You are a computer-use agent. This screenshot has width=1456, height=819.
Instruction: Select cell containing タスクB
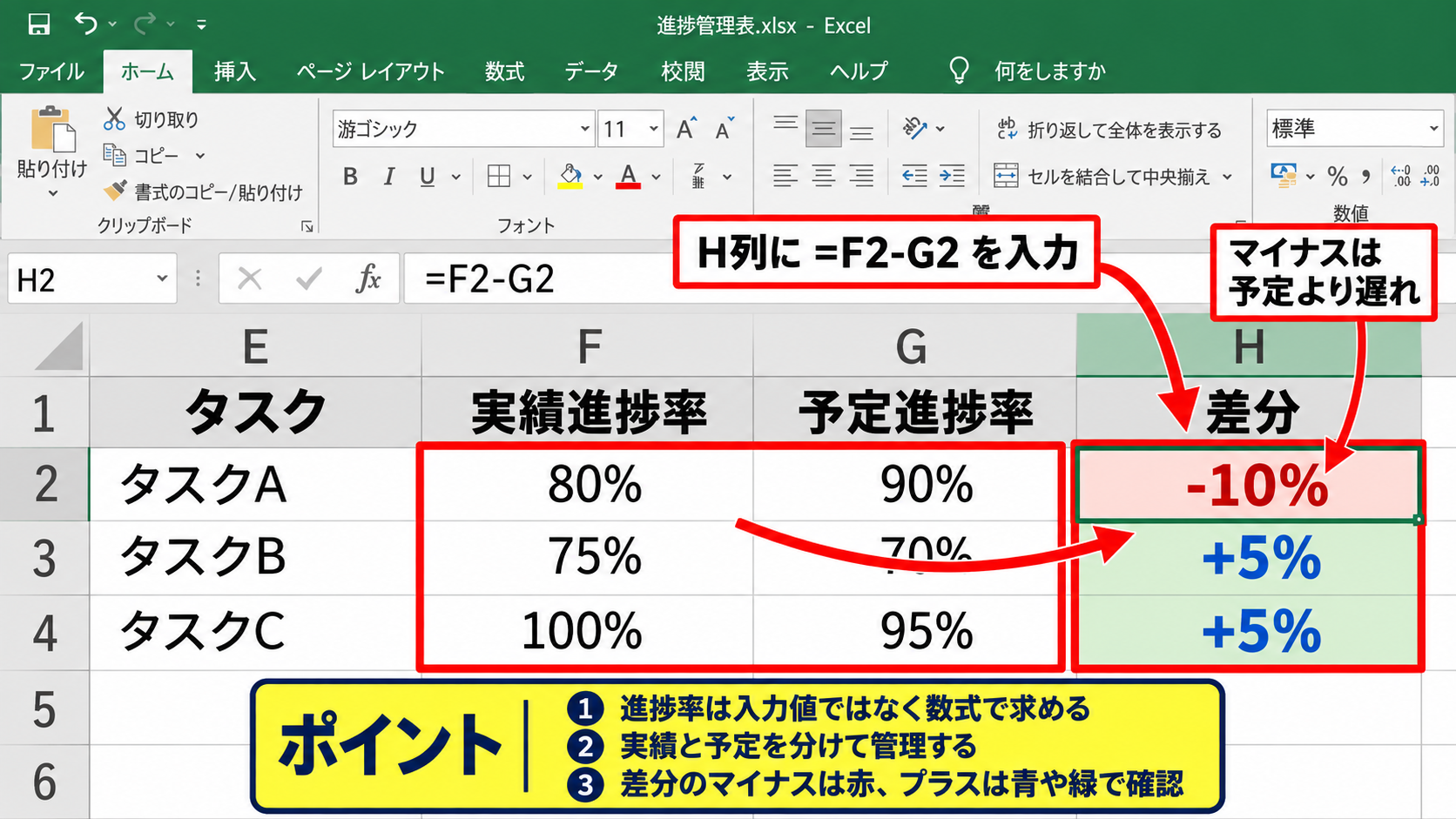pyautogui.click(x=256, y=558)
